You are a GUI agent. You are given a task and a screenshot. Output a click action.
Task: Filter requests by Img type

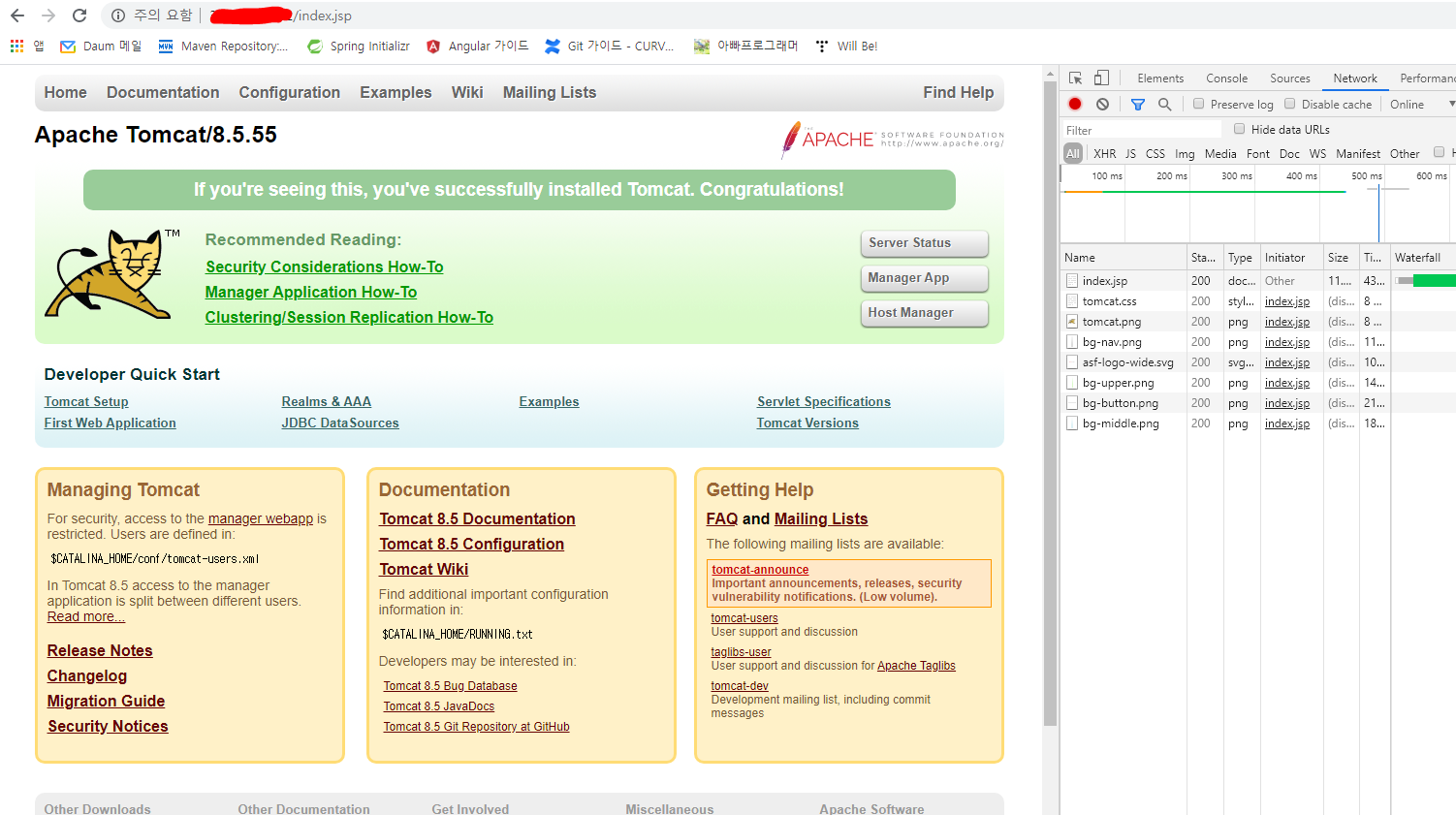[x=1185, y=153]
